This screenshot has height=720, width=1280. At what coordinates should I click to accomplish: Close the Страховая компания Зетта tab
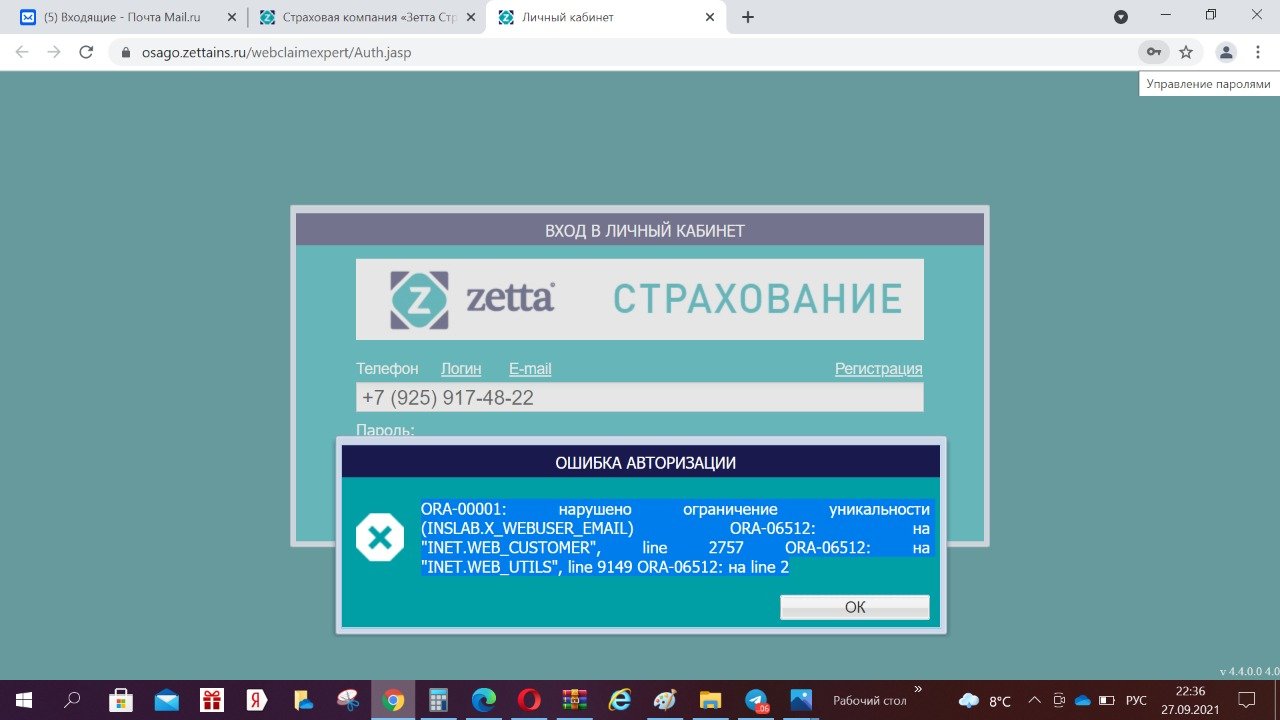(471, 17)
